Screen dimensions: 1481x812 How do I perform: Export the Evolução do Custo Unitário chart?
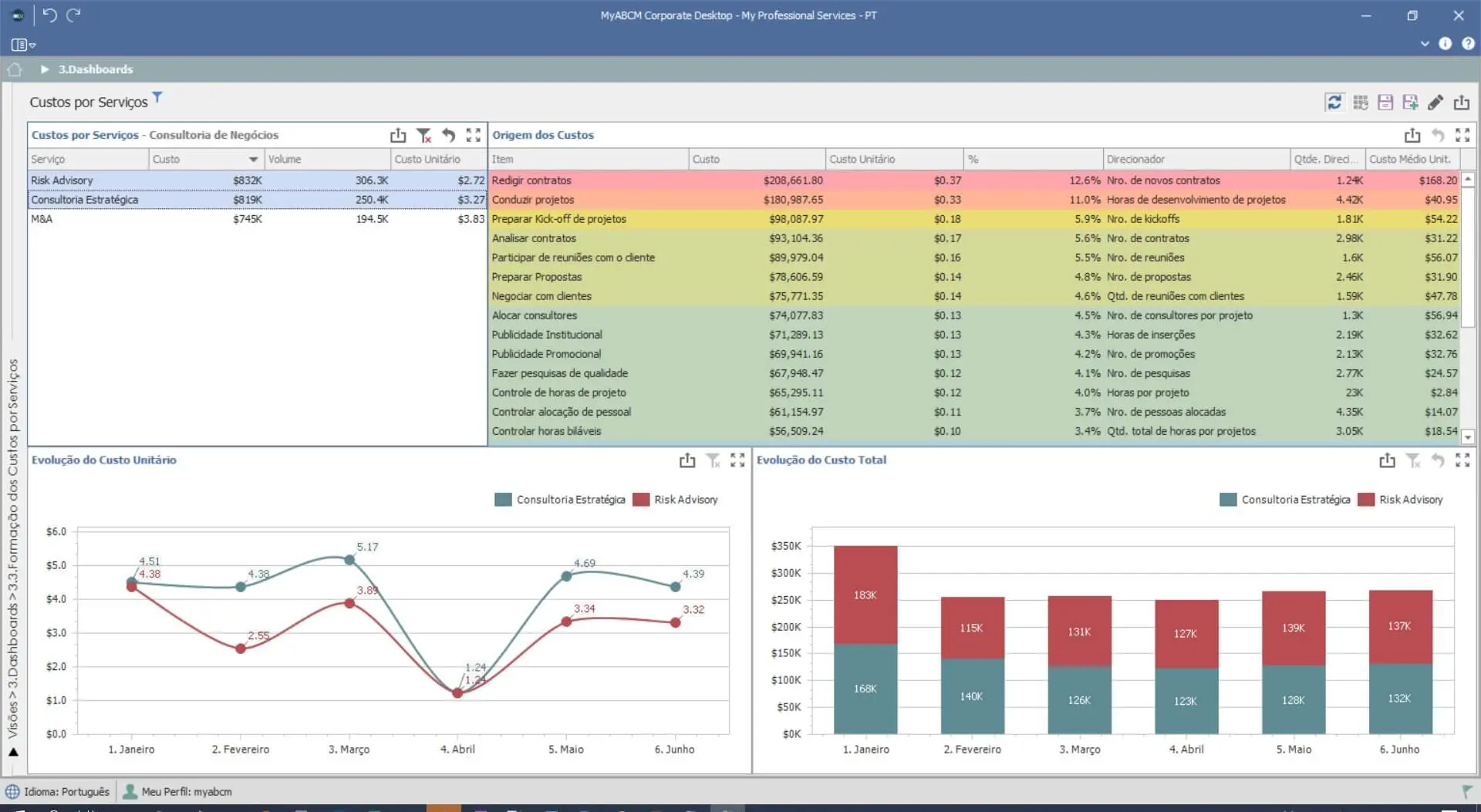[x=687, y=460]
